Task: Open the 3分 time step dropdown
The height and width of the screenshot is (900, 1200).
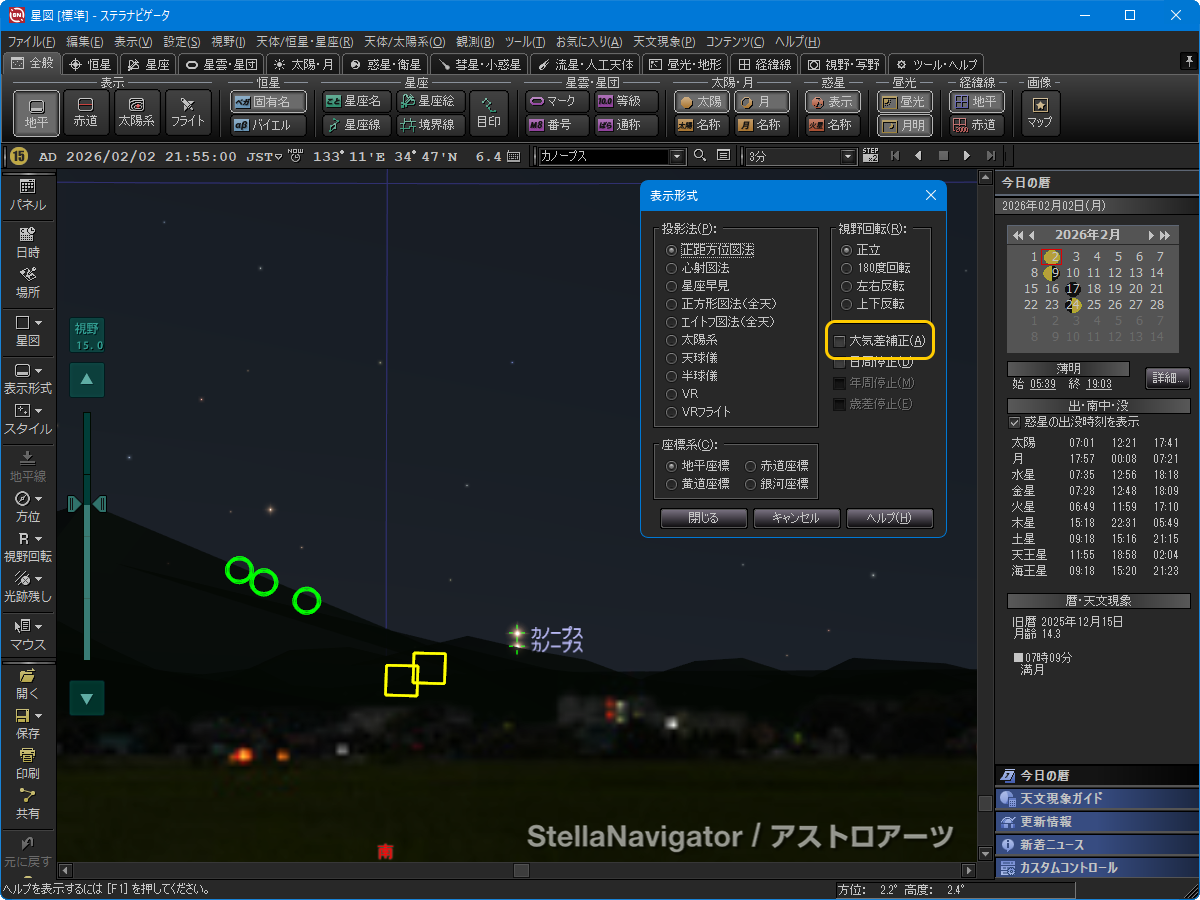Action: [849, 156]
